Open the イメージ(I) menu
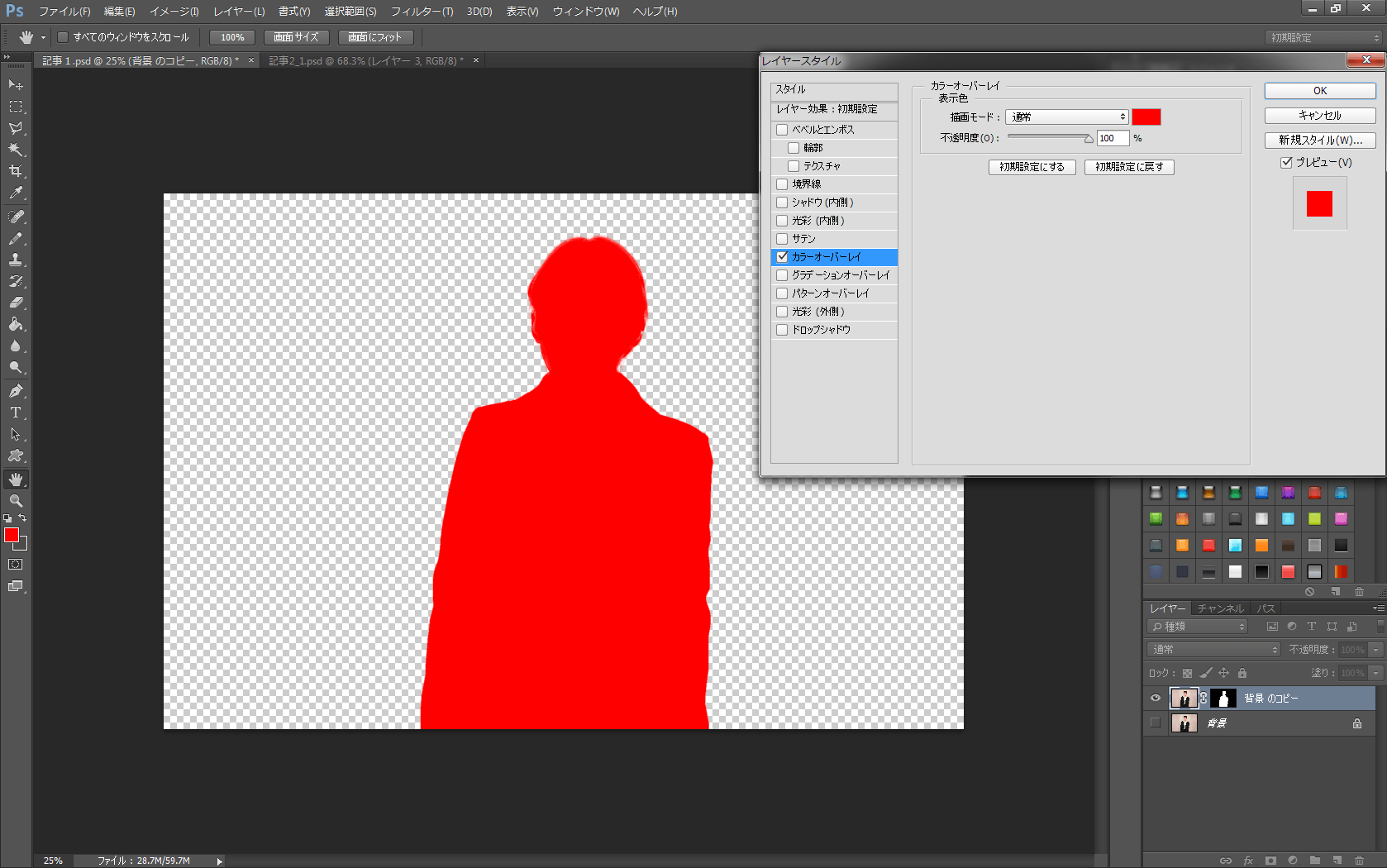Viewport: 1387px width, 868px height. [x=174, y=12]
